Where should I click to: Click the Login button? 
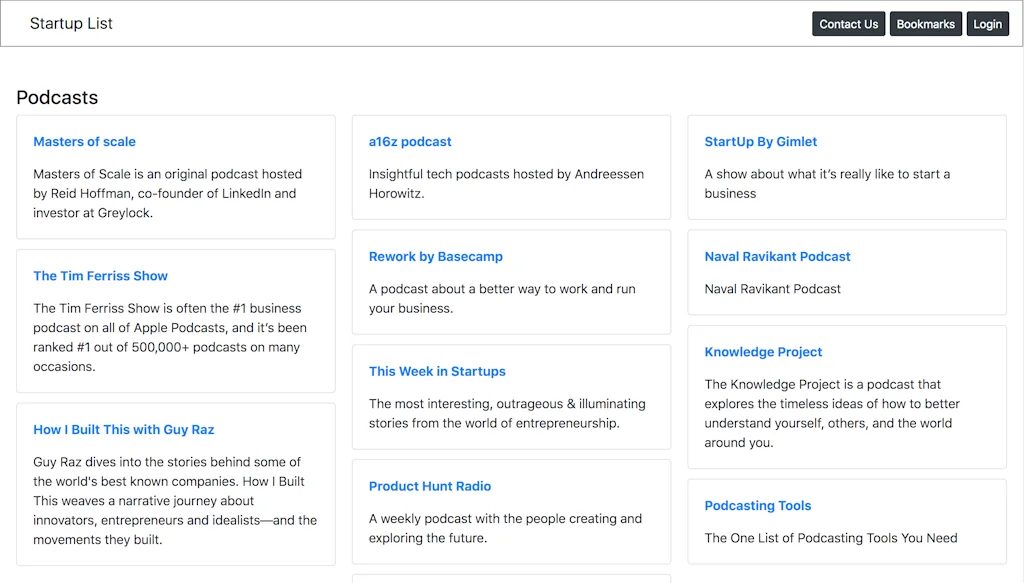pyautogui.click(x=987, y=24)
